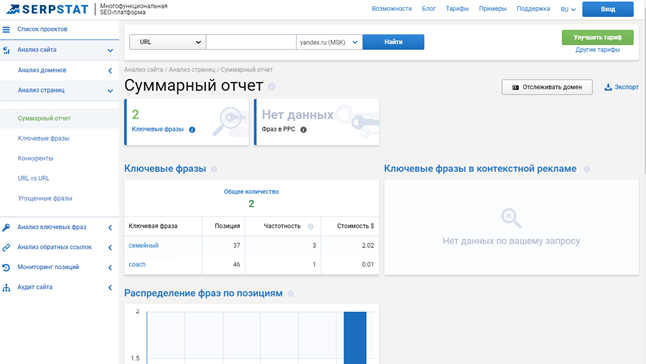Click the Вход login button
Viewport: 646px width, 364px height.
click(x=608, y=9)
